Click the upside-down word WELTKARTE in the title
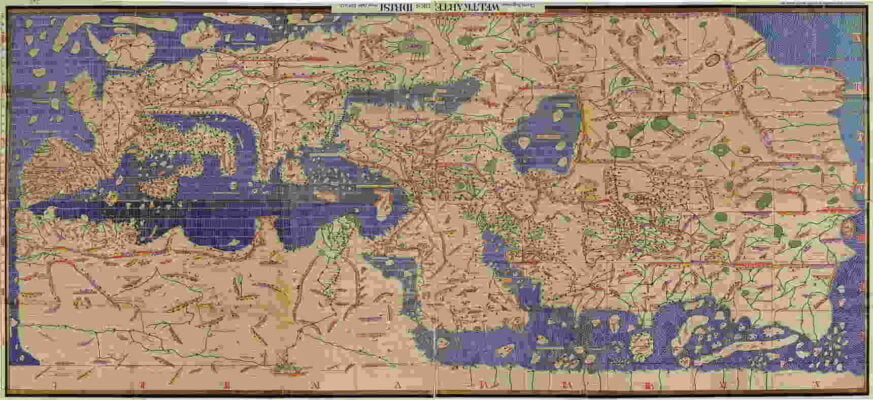This screenshot has height=400, width=873. click(x=467, y=7)
